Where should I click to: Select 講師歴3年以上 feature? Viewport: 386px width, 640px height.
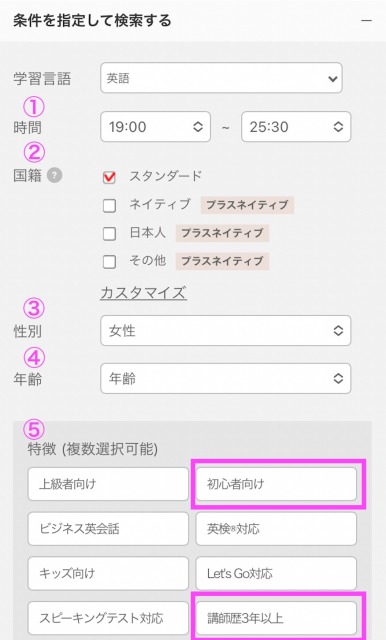click(276, 618)
